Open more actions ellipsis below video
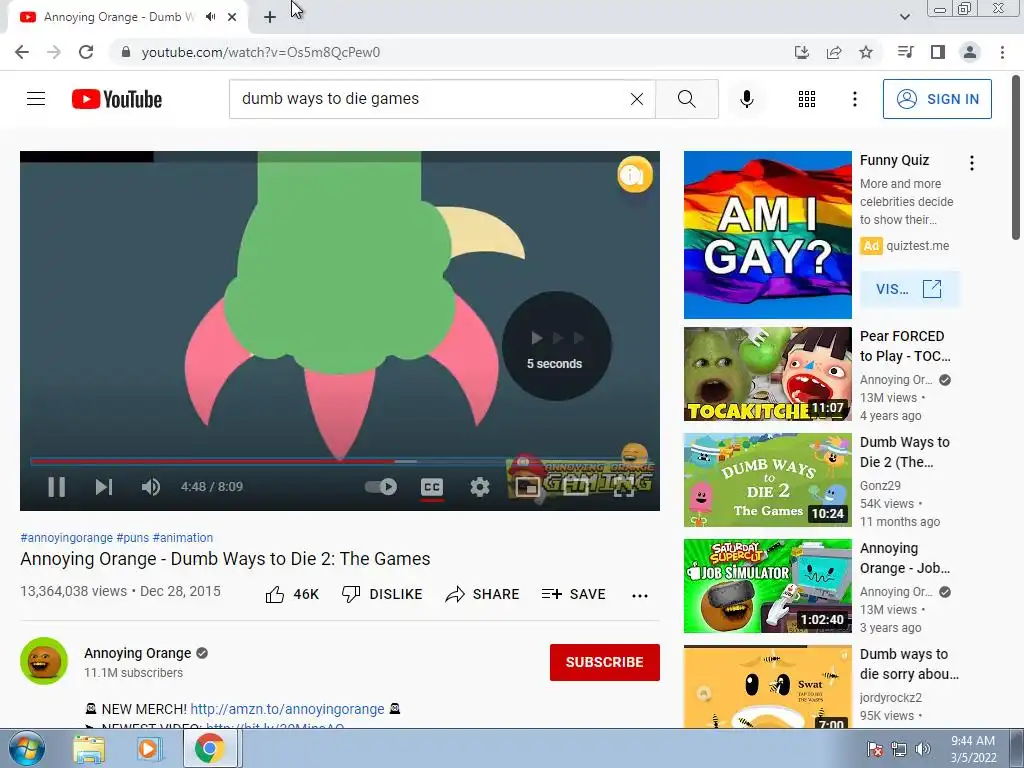This screenshot has height=768, width=1024. tap(640, 595)
